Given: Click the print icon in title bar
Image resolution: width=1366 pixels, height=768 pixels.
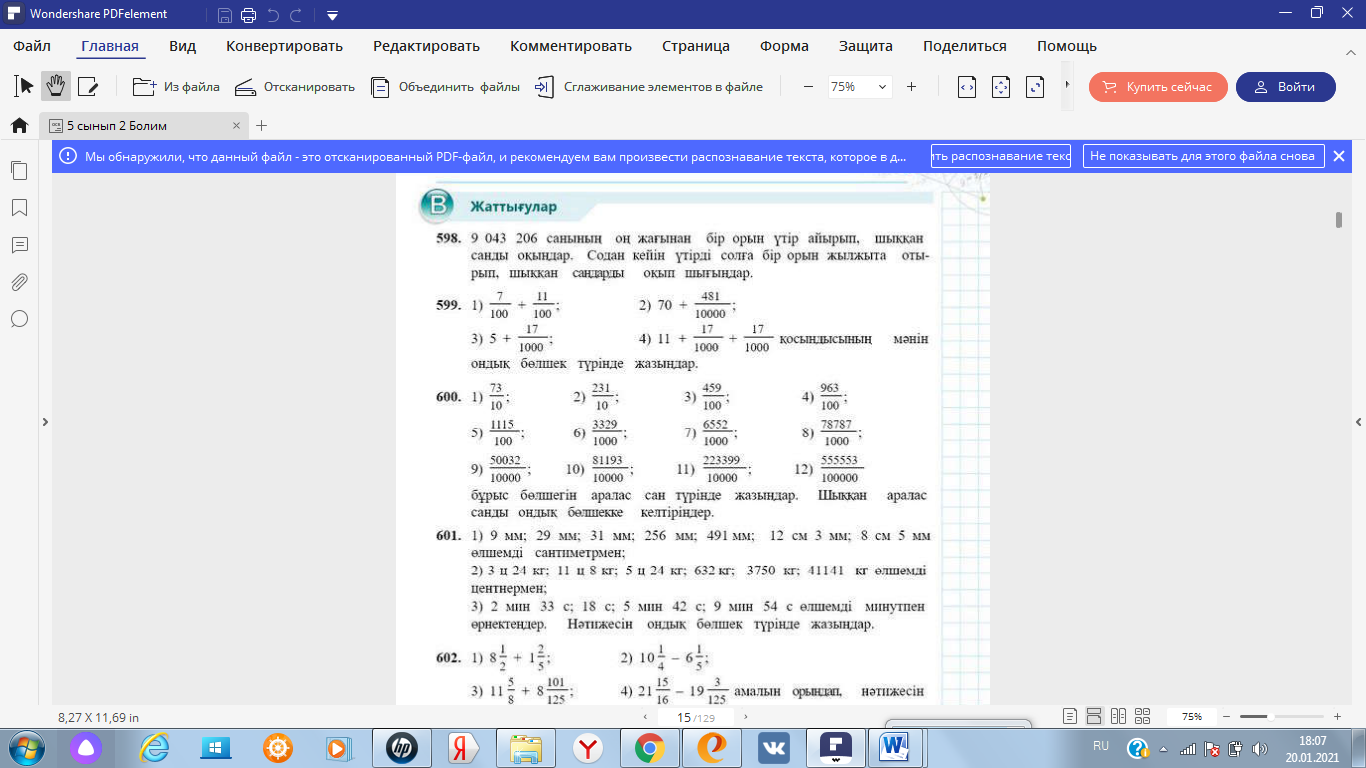Looking at the screenshot, I should coord(248,15).
